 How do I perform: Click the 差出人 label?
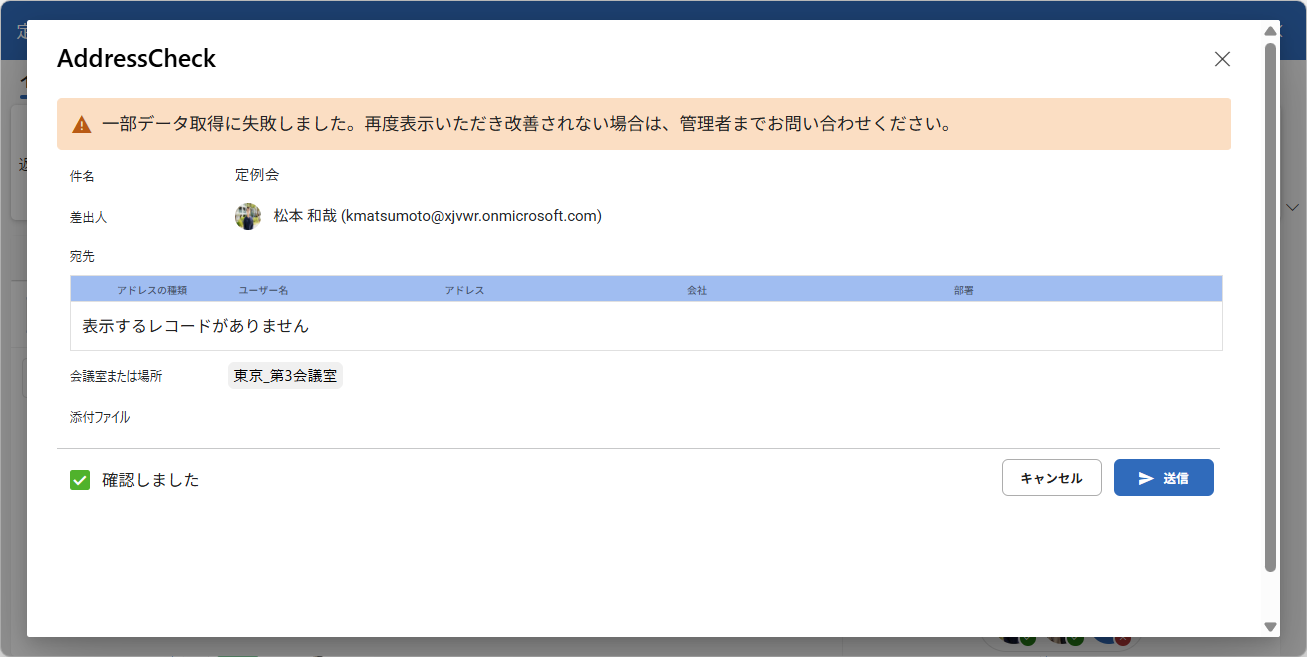pos(88,216)
